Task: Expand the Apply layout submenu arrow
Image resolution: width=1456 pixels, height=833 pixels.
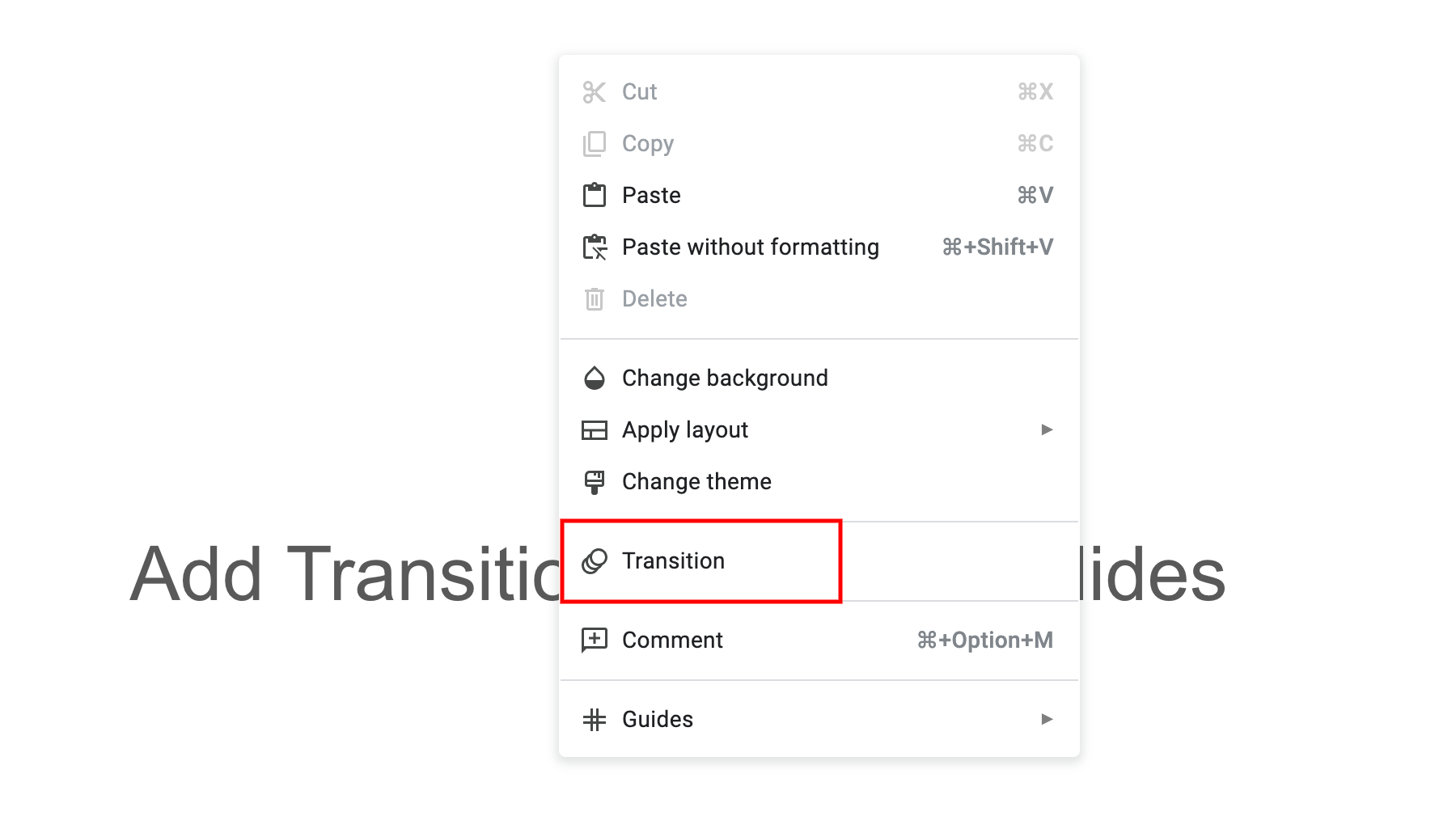Action: (1048, 429)
